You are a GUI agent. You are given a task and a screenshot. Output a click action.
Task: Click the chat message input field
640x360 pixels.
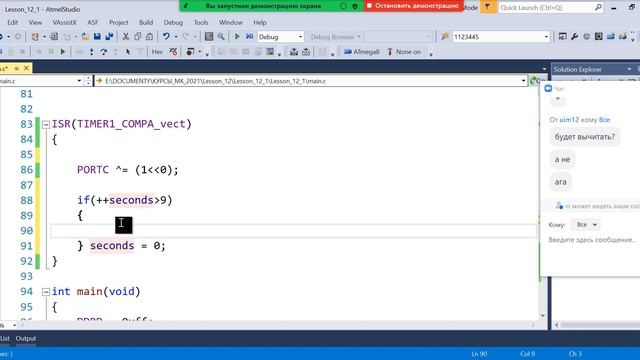pos(593,240)
